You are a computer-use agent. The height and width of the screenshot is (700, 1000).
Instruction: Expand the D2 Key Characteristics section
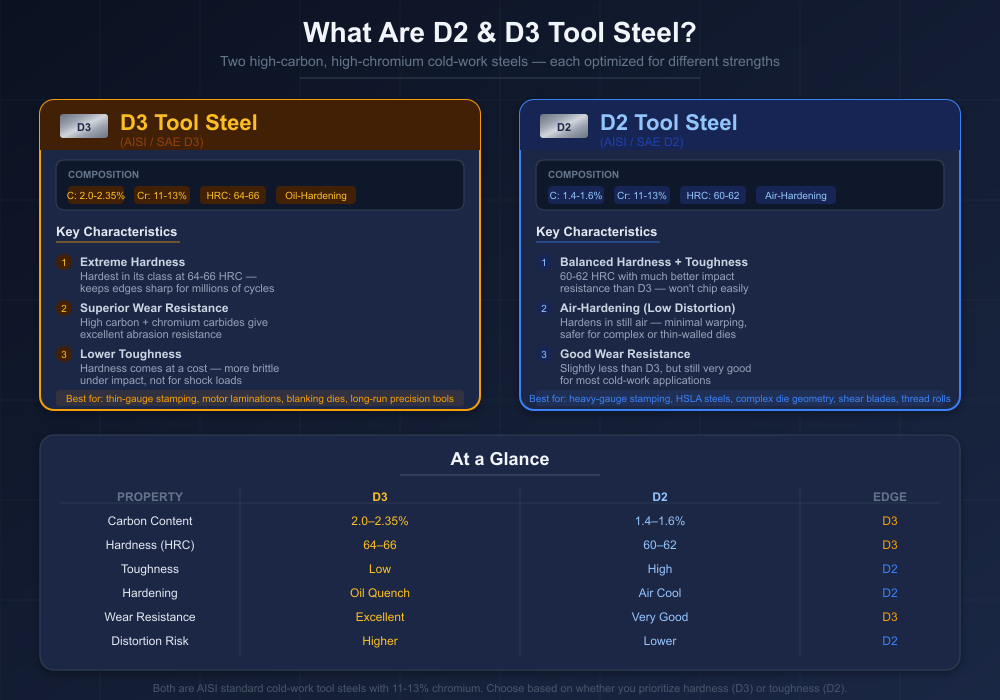[x=597, y=231]
